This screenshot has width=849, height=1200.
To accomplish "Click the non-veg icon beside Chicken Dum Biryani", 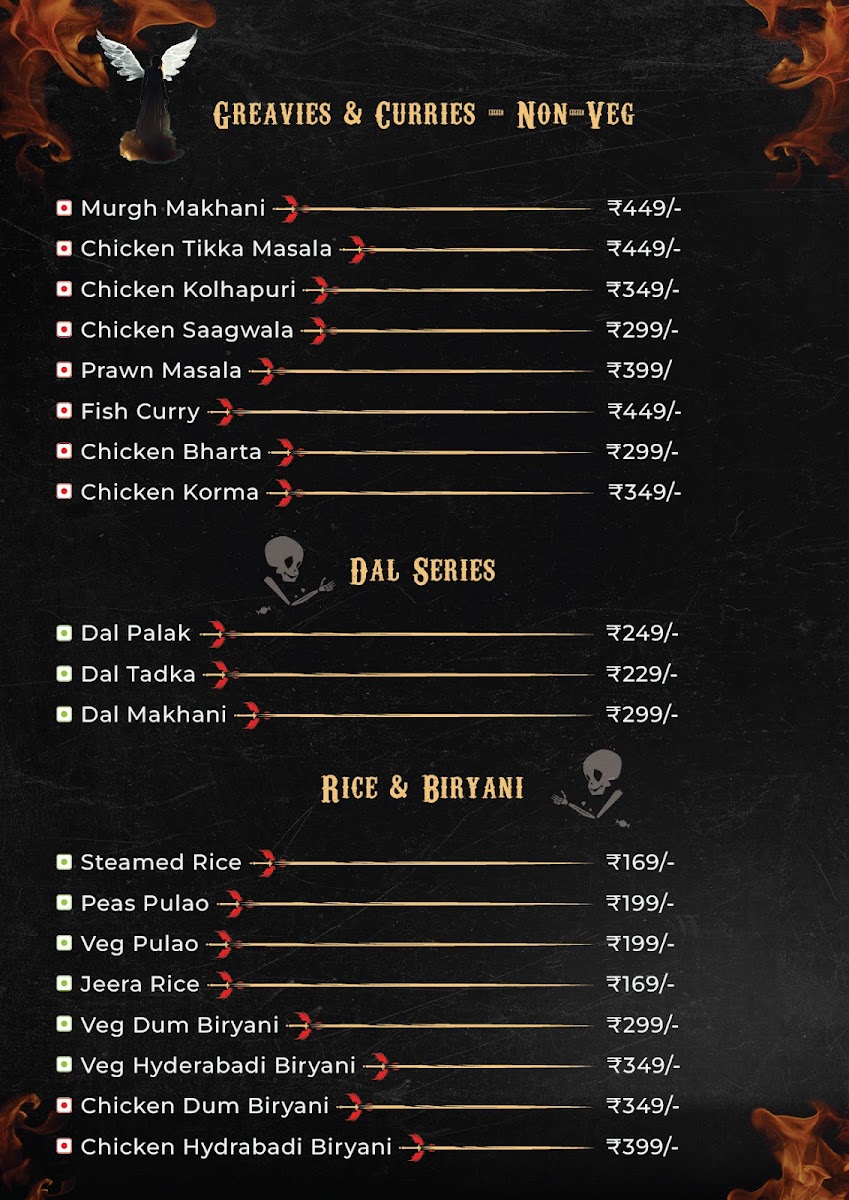I will (64, 1106).
